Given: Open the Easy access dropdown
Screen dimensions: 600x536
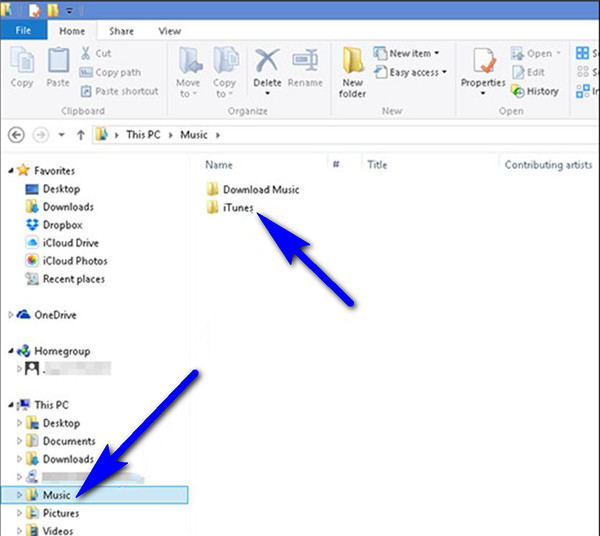Looking at the screenshot, I should click(410, 72).
